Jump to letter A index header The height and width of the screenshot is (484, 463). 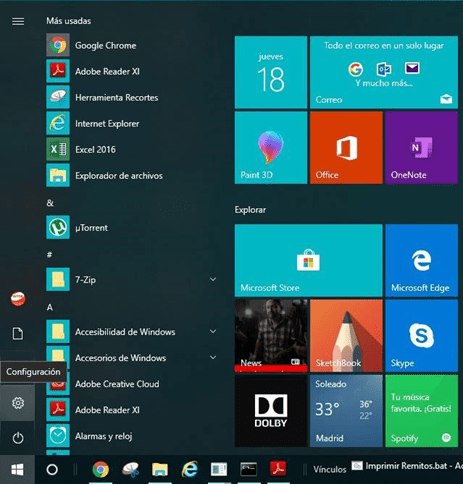(x=50, y=307)
